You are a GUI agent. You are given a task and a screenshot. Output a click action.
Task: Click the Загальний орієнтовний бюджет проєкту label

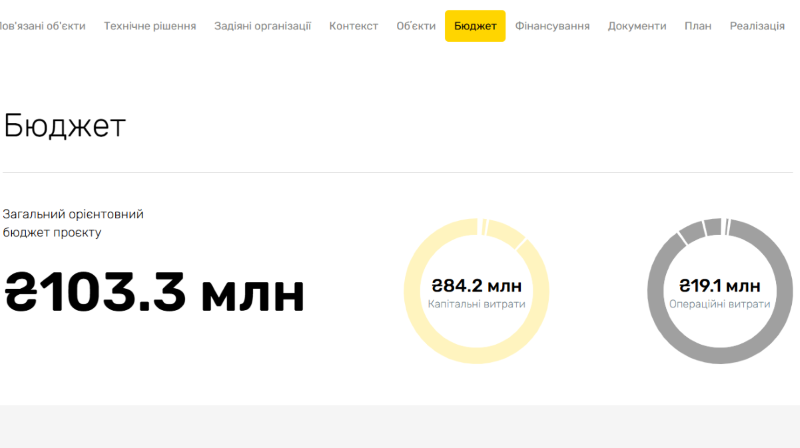click(73, 223)
